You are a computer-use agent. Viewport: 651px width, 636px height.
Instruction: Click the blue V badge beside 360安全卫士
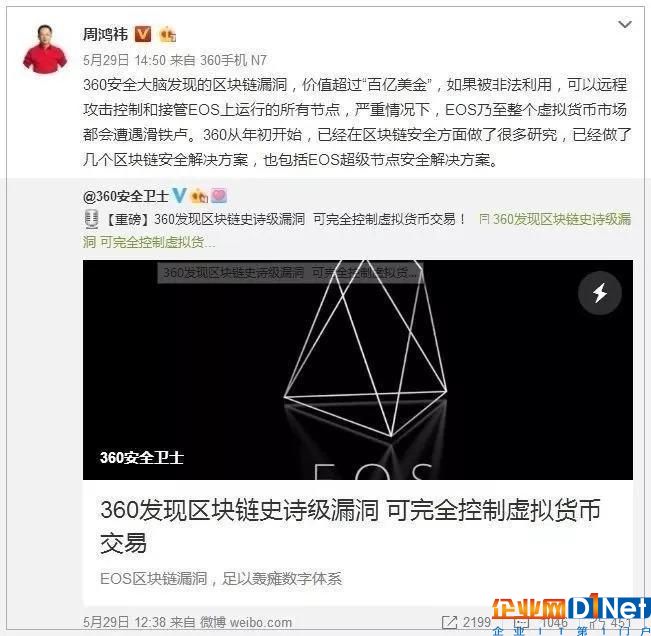click(179, 196)
